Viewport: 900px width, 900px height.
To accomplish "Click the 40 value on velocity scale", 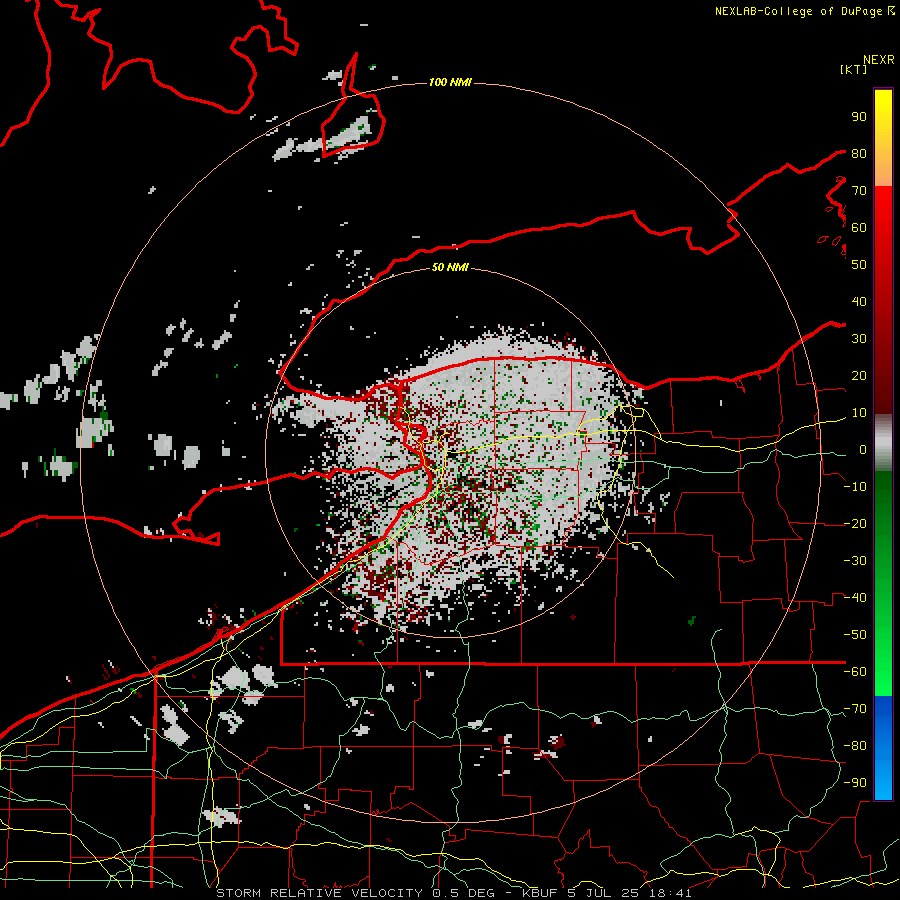I will point(859,301).
